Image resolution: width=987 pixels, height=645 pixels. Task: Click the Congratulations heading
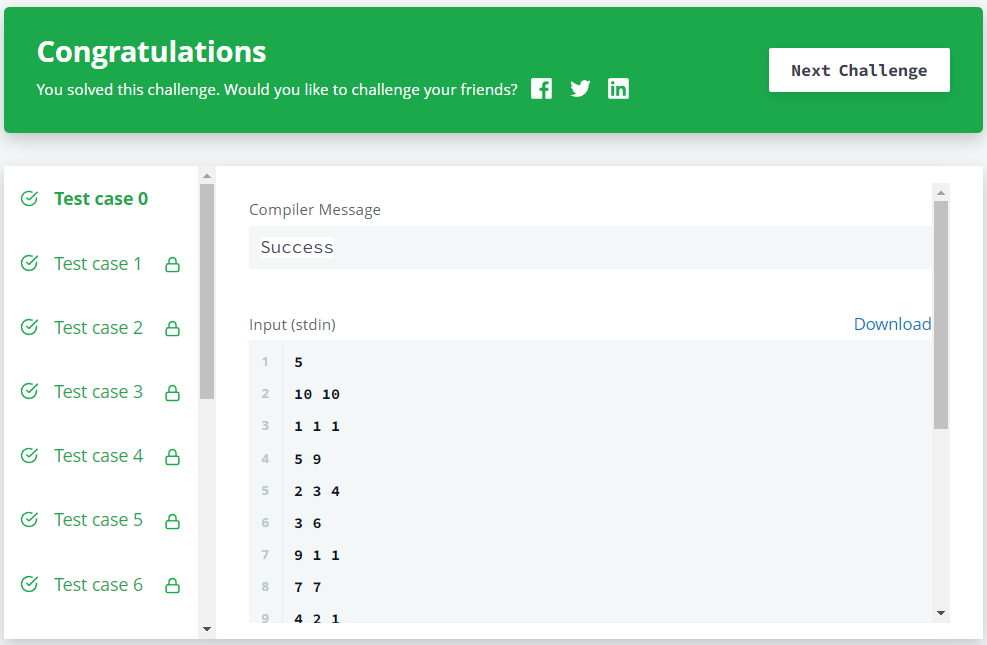click(x=152, y=52)
